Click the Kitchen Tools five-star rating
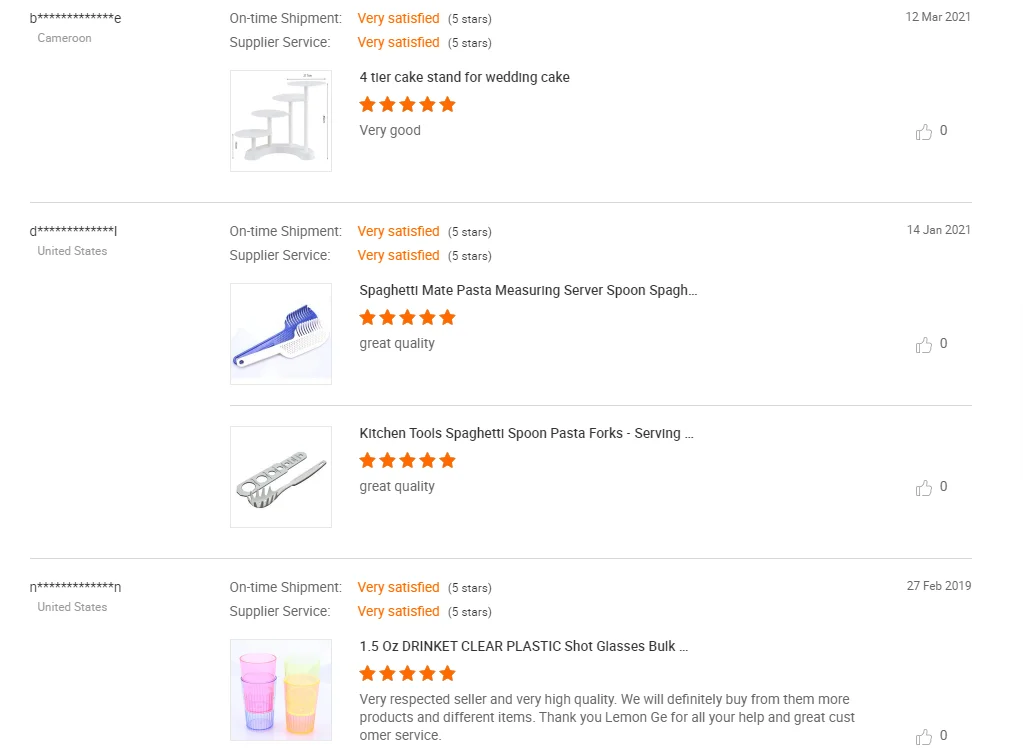Screen dimensions: 1023x748 click(407, 460)
